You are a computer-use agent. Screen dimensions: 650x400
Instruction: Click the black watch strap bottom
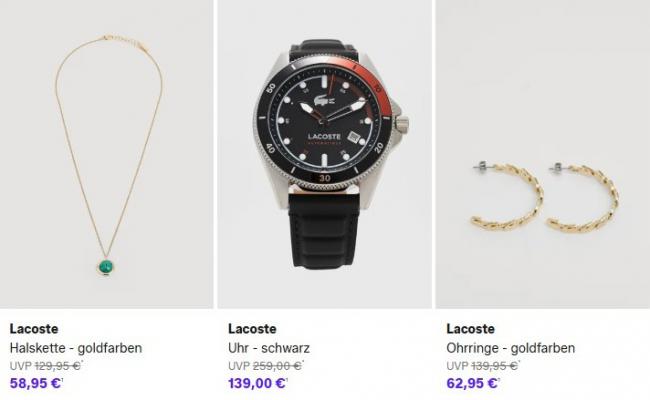click(x=324, y=230)
